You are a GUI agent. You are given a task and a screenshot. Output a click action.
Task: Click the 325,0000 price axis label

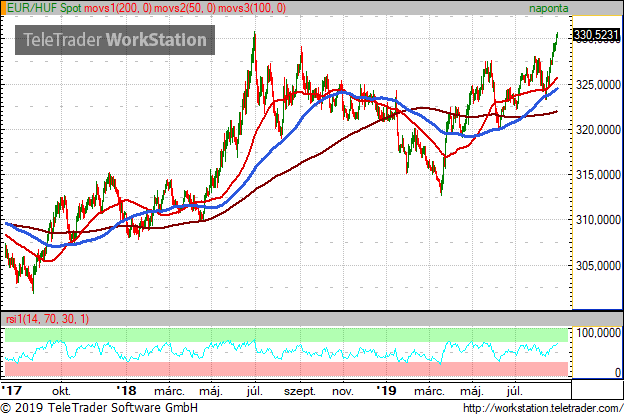[x=599, y=85]
